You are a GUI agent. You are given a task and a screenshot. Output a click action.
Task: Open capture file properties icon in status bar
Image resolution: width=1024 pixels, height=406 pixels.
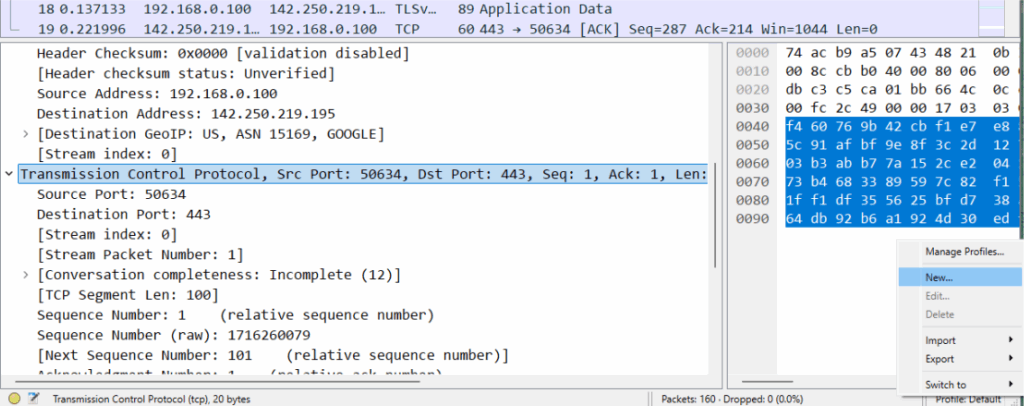click(35, 398)
